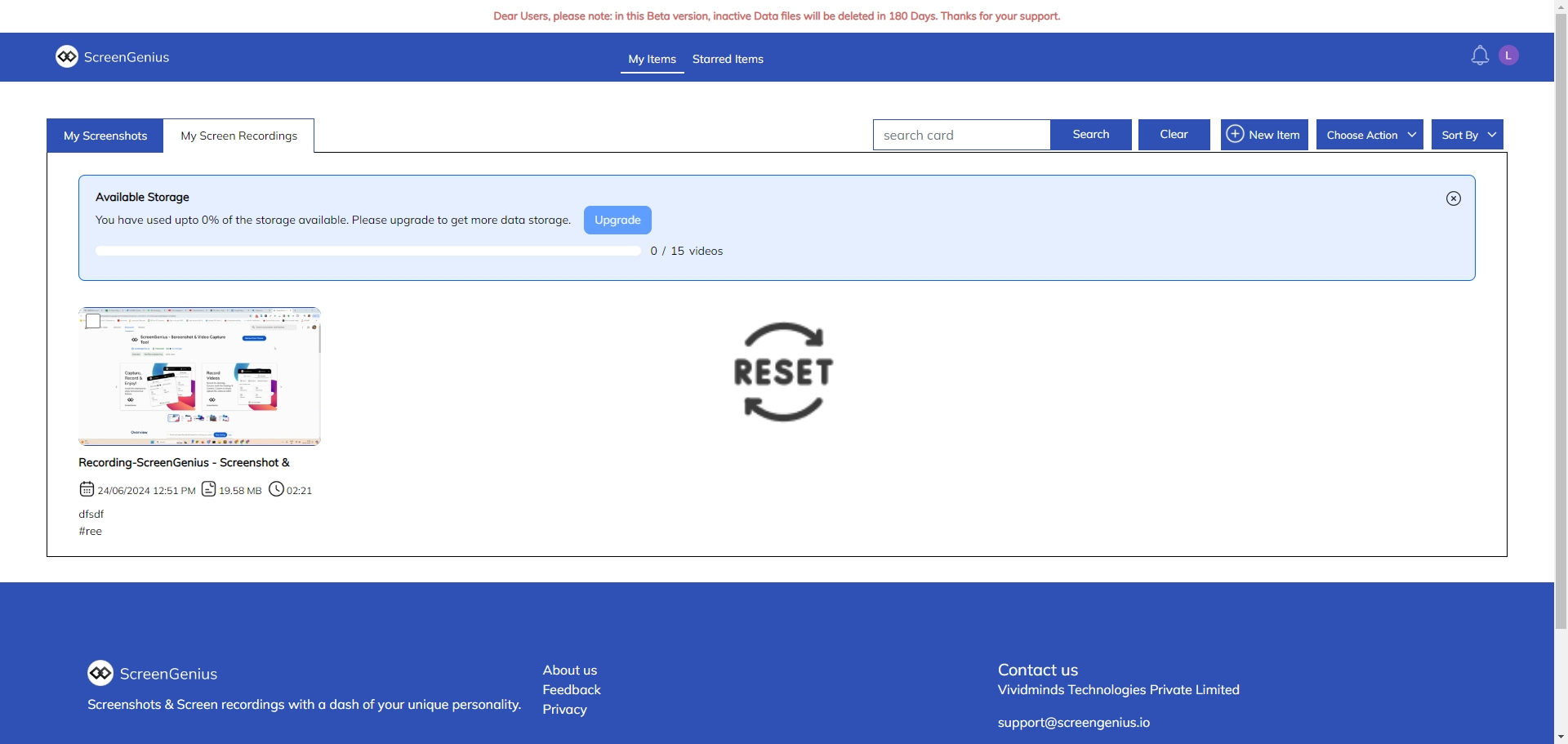
Task: Open the Feedback footer link
Action: click(x=572, y=689)
